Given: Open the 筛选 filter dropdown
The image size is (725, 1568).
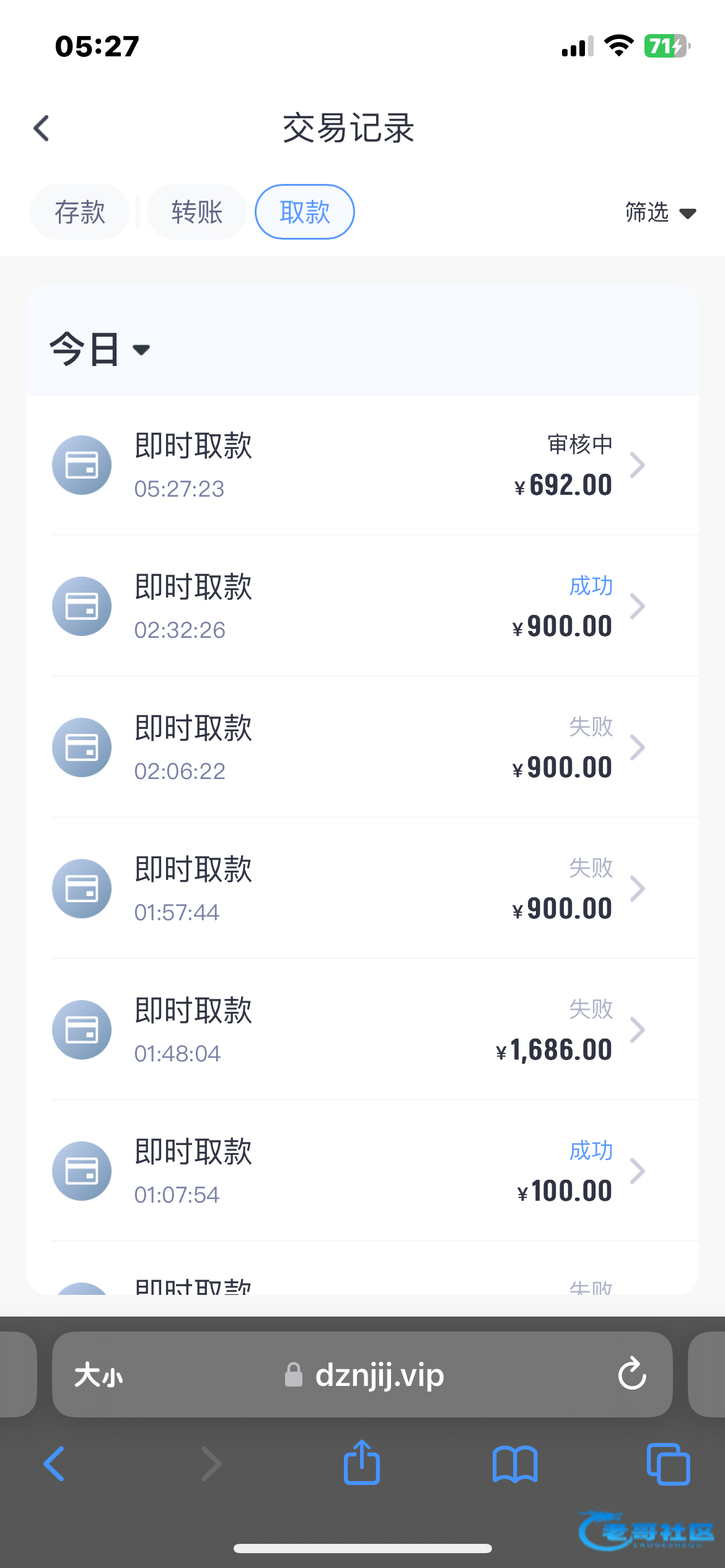Looking at the screenshot, I should [660, 212].
